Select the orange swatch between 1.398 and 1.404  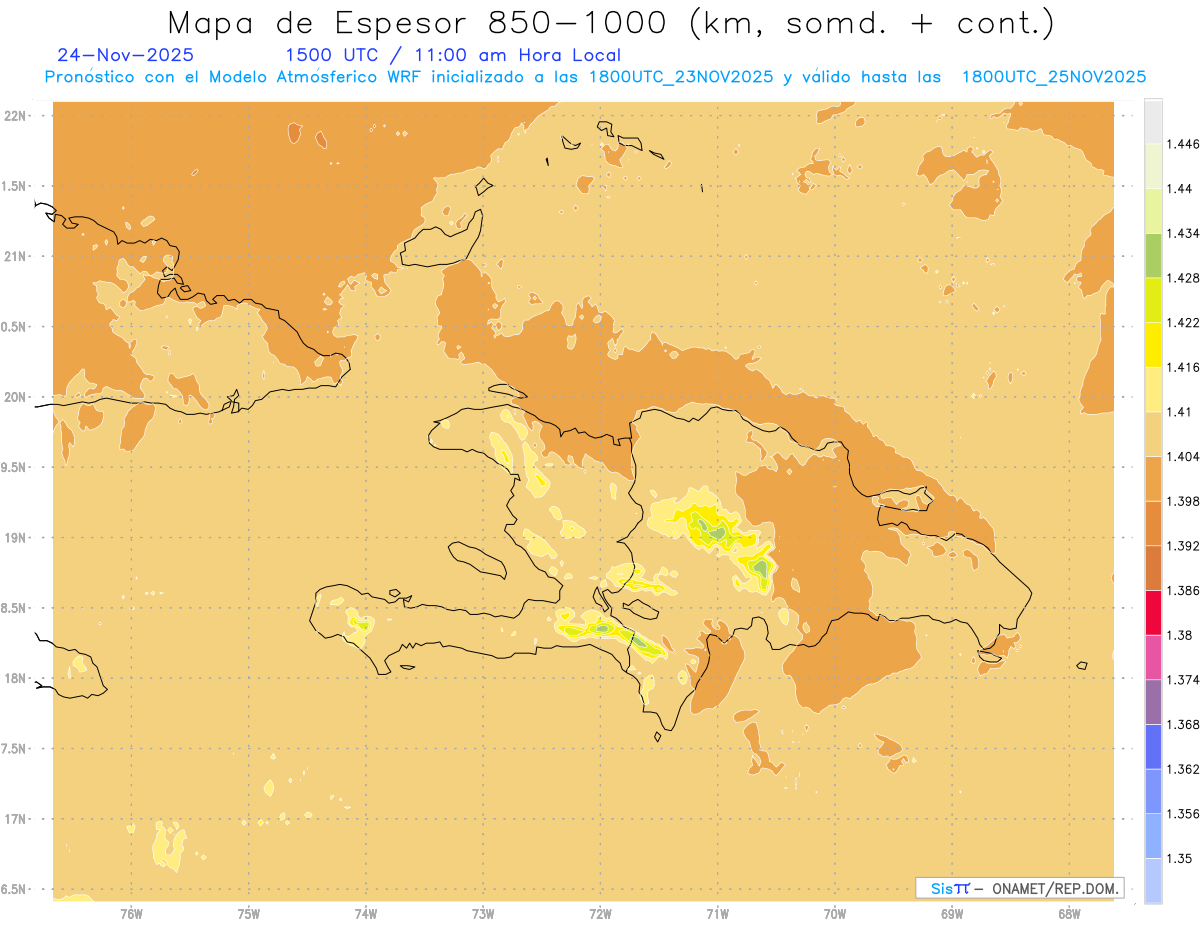tap(1153, 478)
